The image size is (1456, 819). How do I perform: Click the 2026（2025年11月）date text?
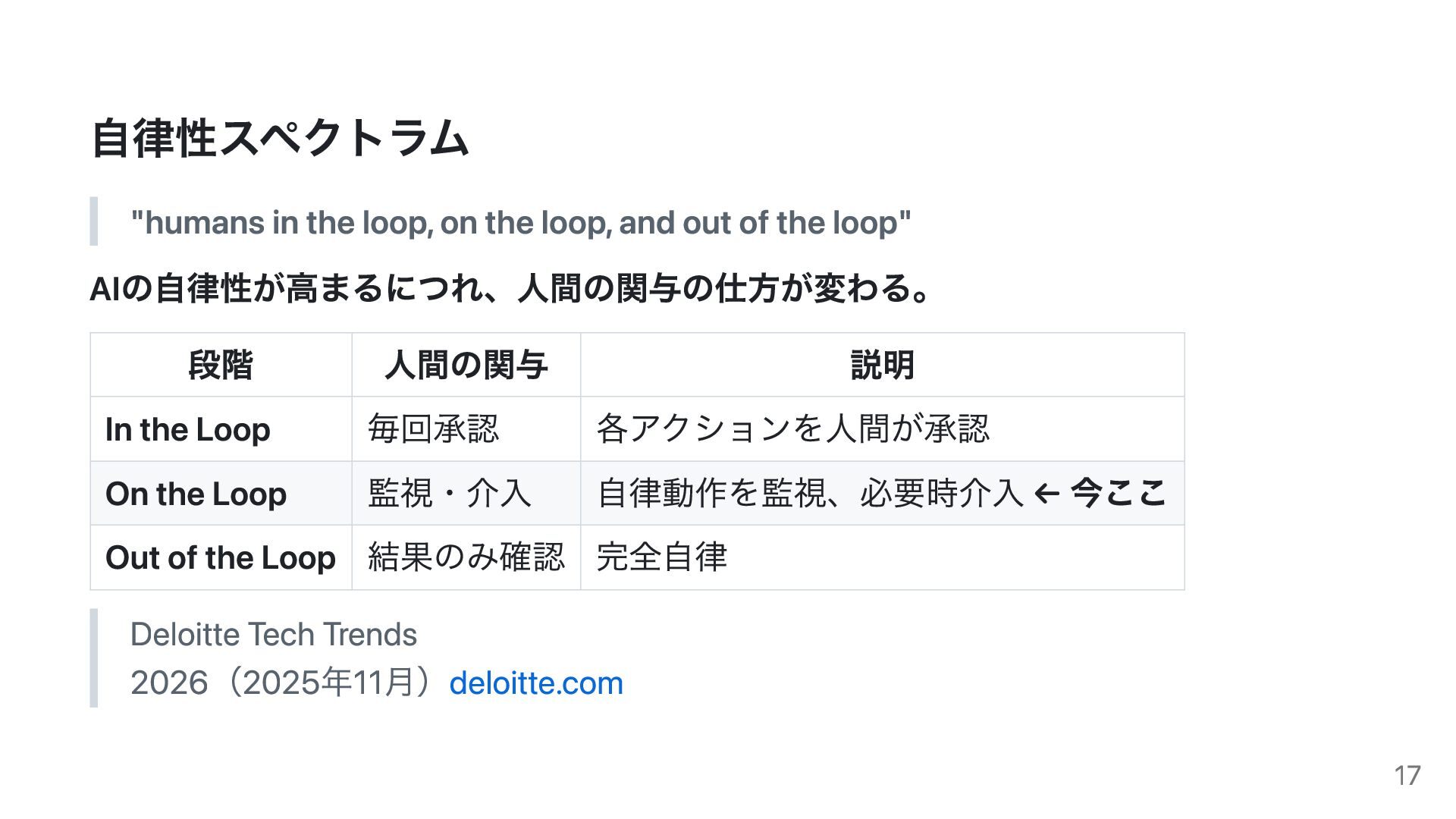coord(287,683)
